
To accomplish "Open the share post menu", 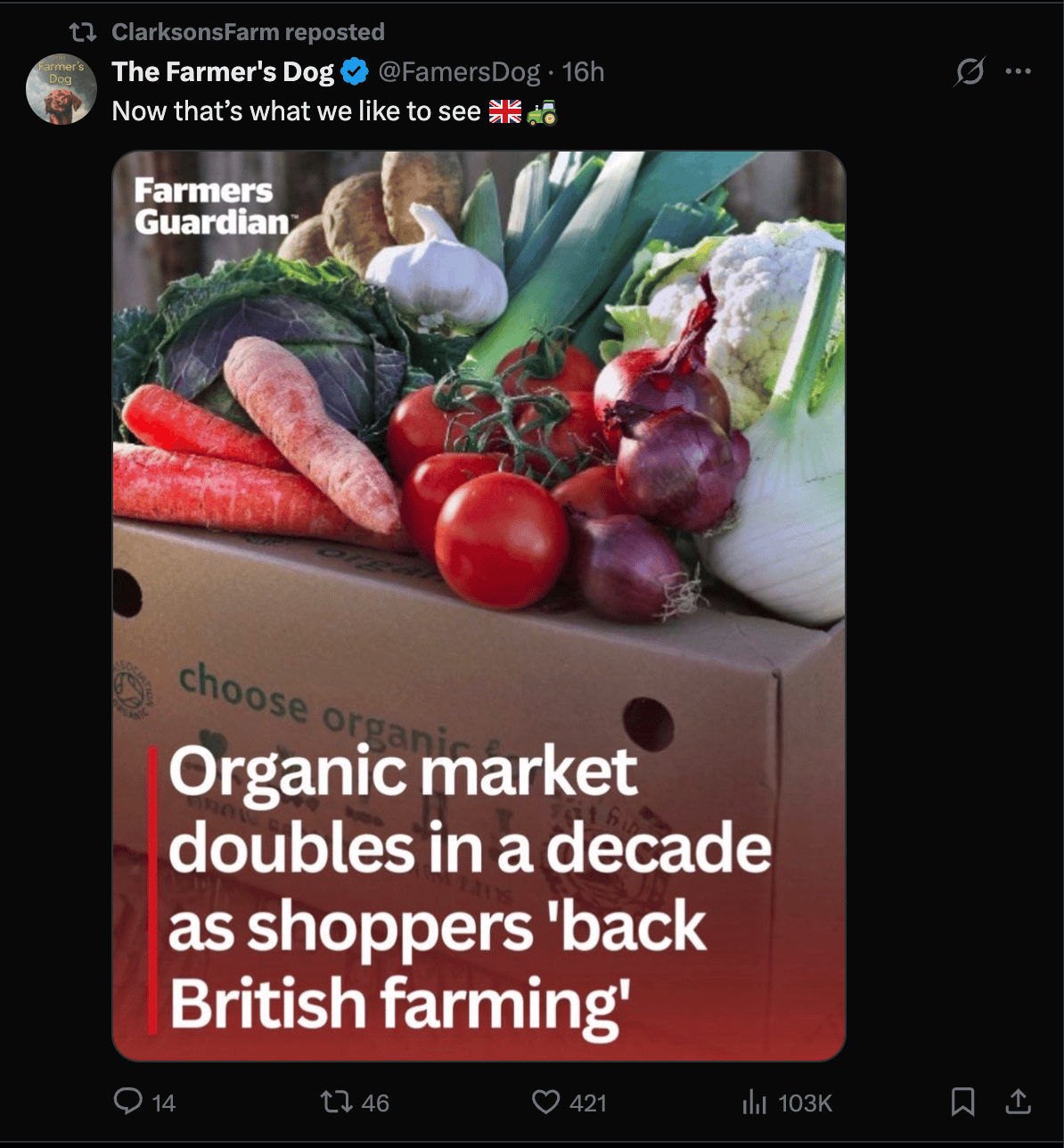I will 1018,1103.
